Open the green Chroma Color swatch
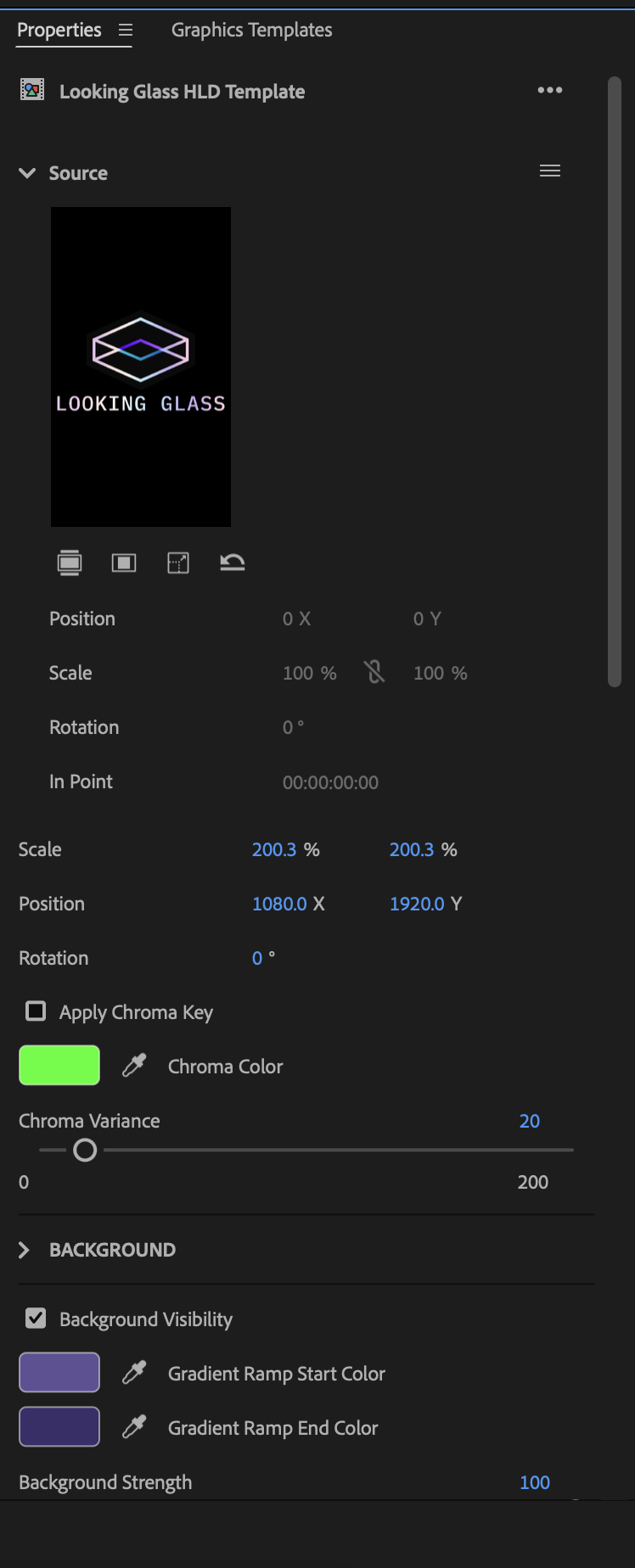 (x=59, y=1066)
